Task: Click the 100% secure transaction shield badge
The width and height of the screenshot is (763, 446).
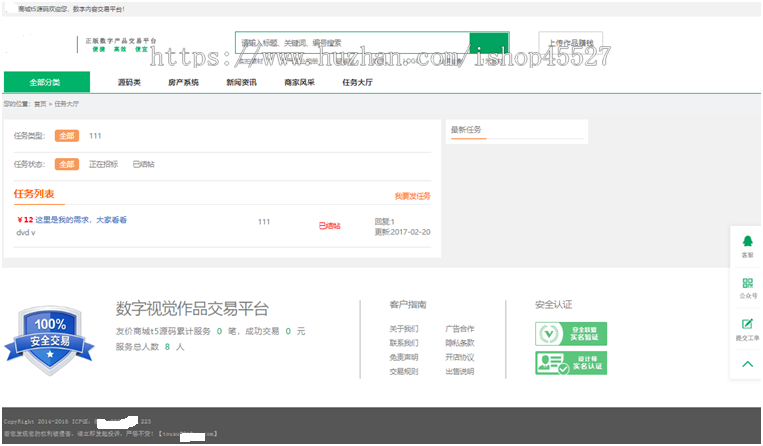Action: coord(49,340)
